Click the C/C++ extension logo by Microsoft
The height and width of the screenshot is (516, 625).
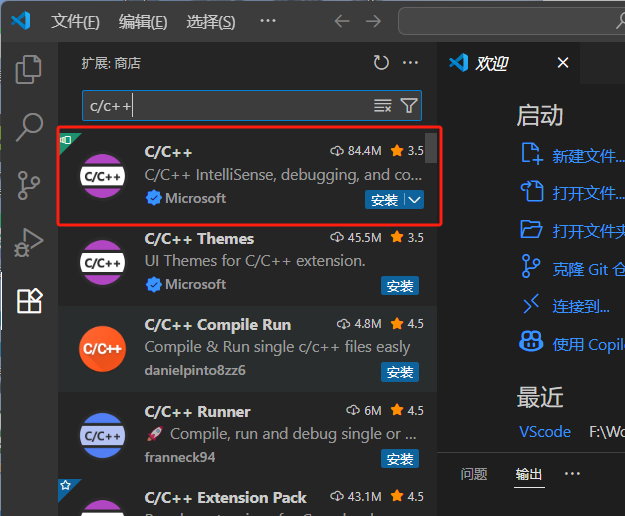(x=102, y=176)
